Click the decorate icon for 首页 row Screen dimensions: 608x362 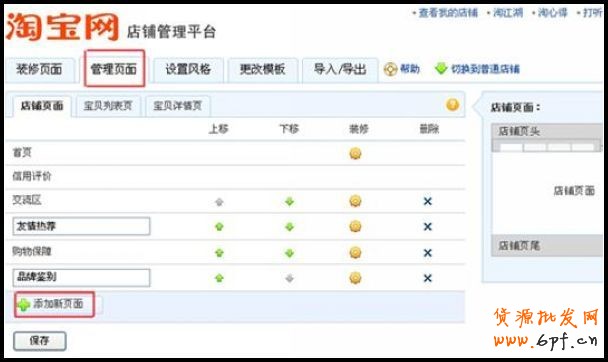pos(355,153)
